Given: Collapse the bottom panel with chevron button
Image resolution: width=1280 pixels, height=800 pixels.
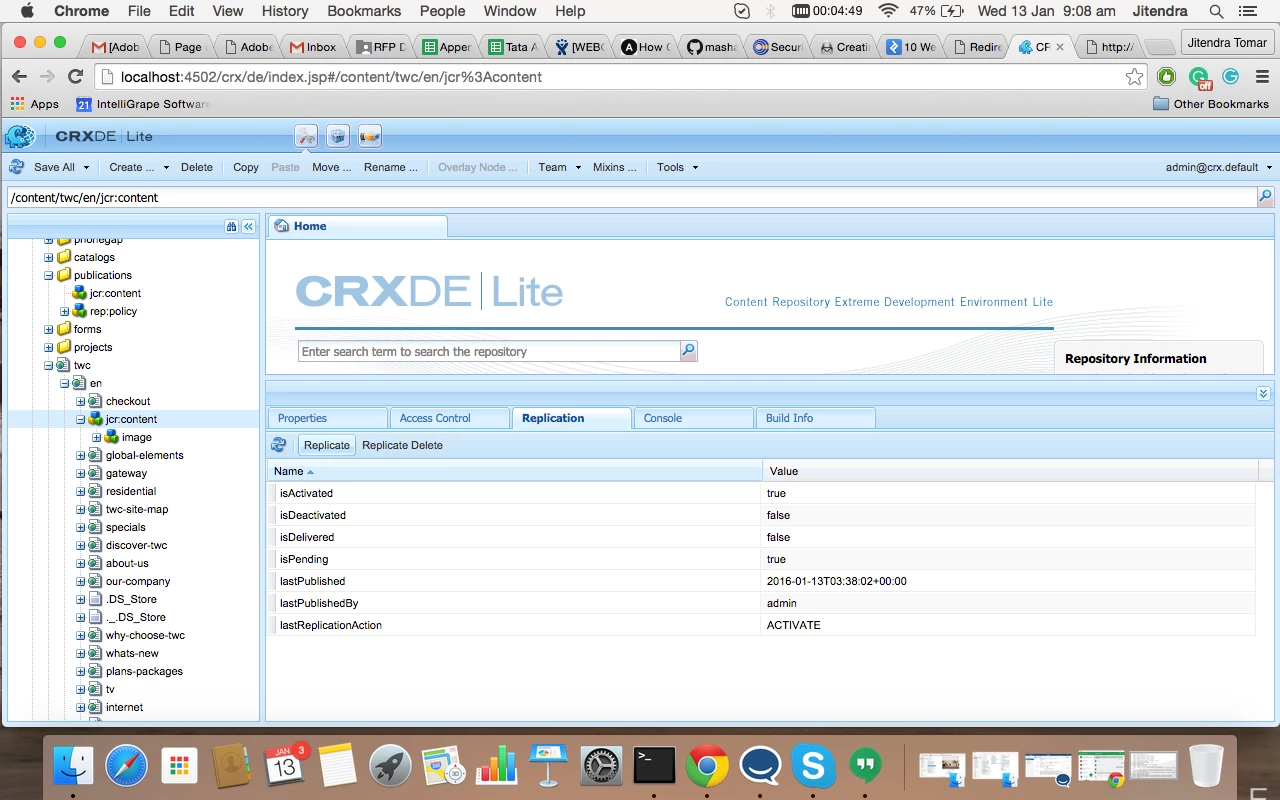Looking at the screenshot, I should [x=1264, y=393].
